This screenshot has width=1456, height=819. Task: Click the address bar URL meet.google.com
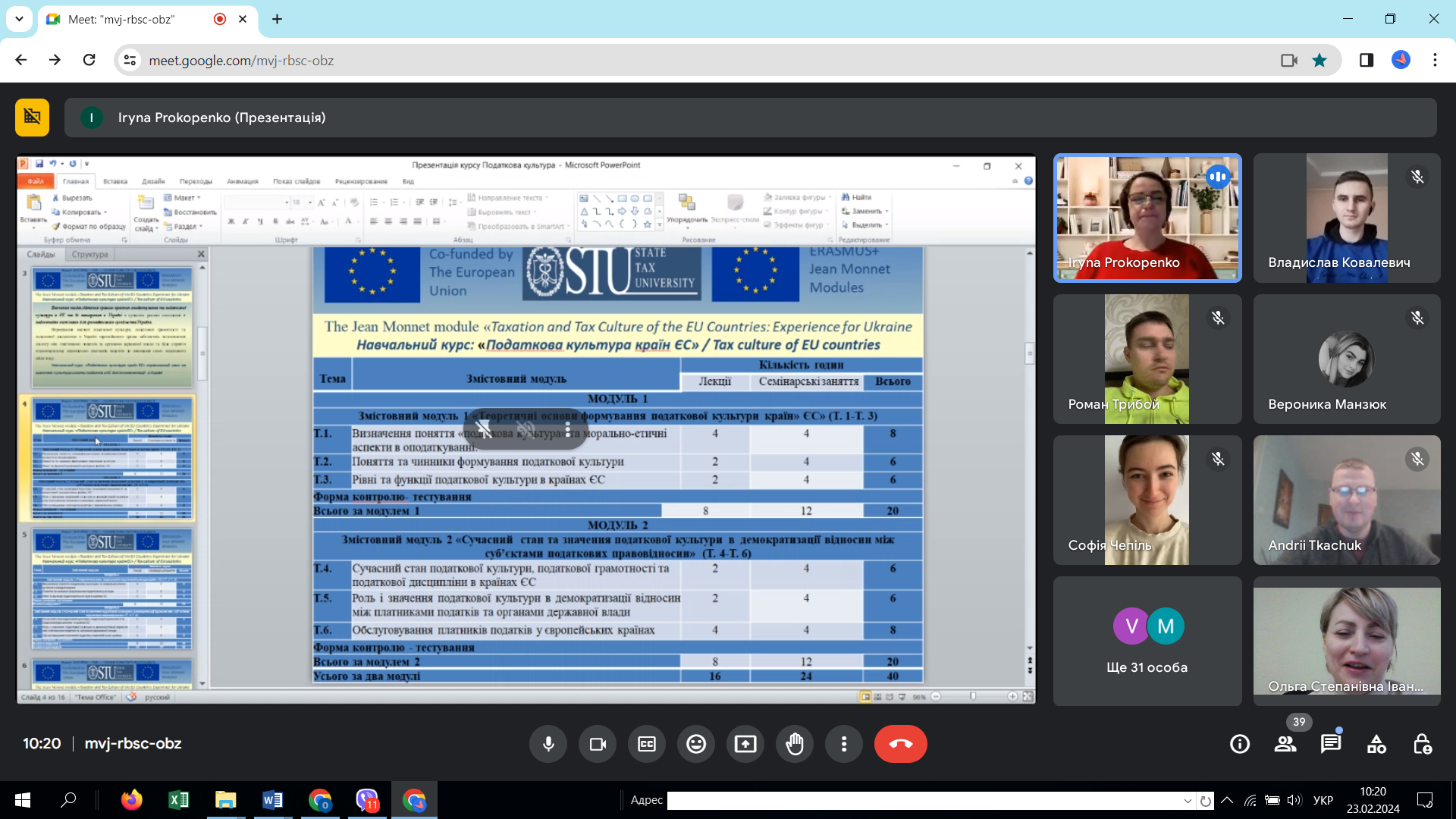point(241,61)
